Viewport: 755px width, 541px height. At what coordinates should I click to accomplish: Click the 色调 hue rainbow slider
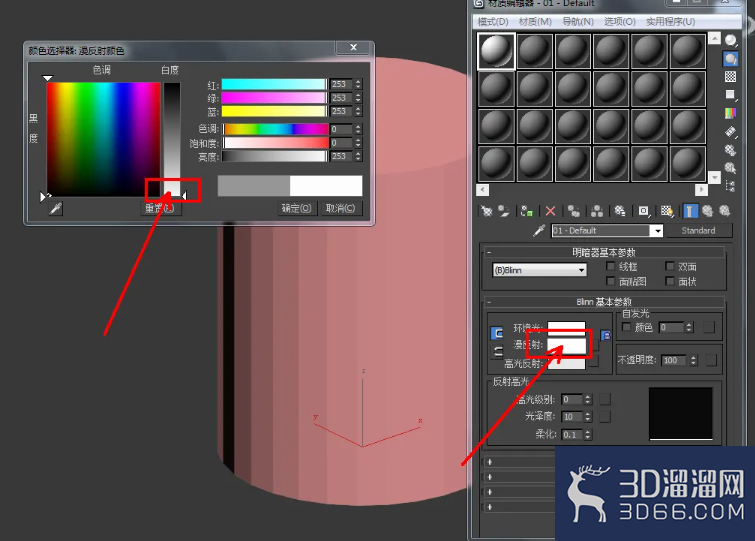click(x=275, y=129)
